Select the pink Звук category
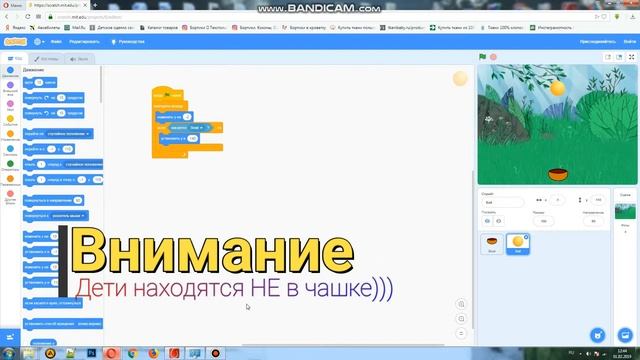Image resolution: width=640 pixels, height=360 pixels. [10, 106]
